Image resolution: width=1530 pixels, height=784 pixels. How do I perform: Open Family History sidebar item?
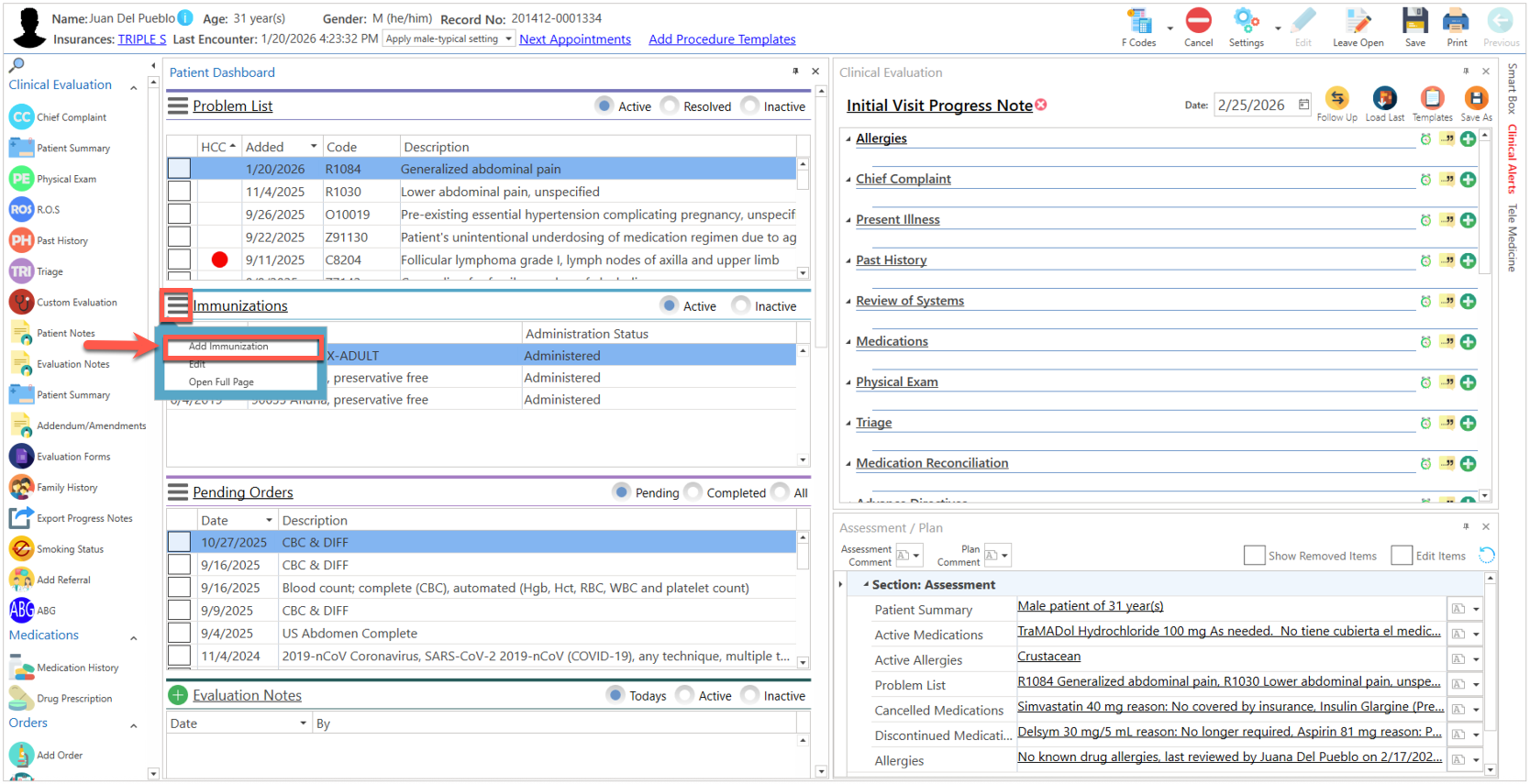53,487
